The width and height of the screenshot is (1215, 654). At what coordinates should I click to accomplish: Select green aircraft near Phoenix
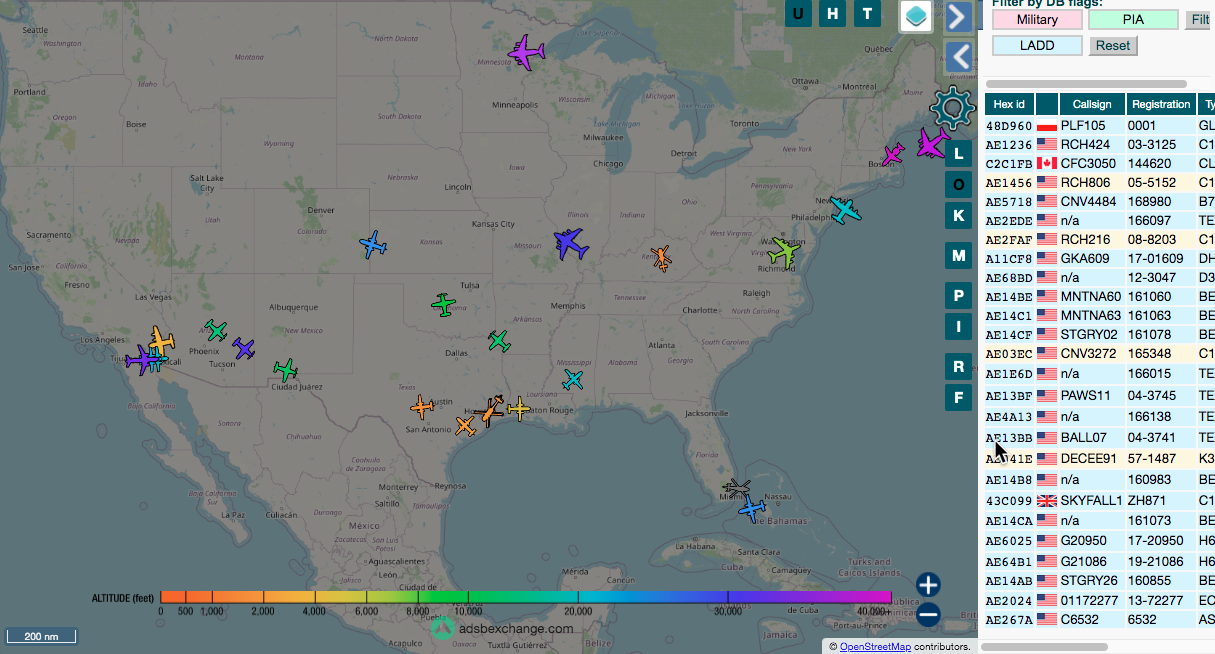click(x=216, y=330)
